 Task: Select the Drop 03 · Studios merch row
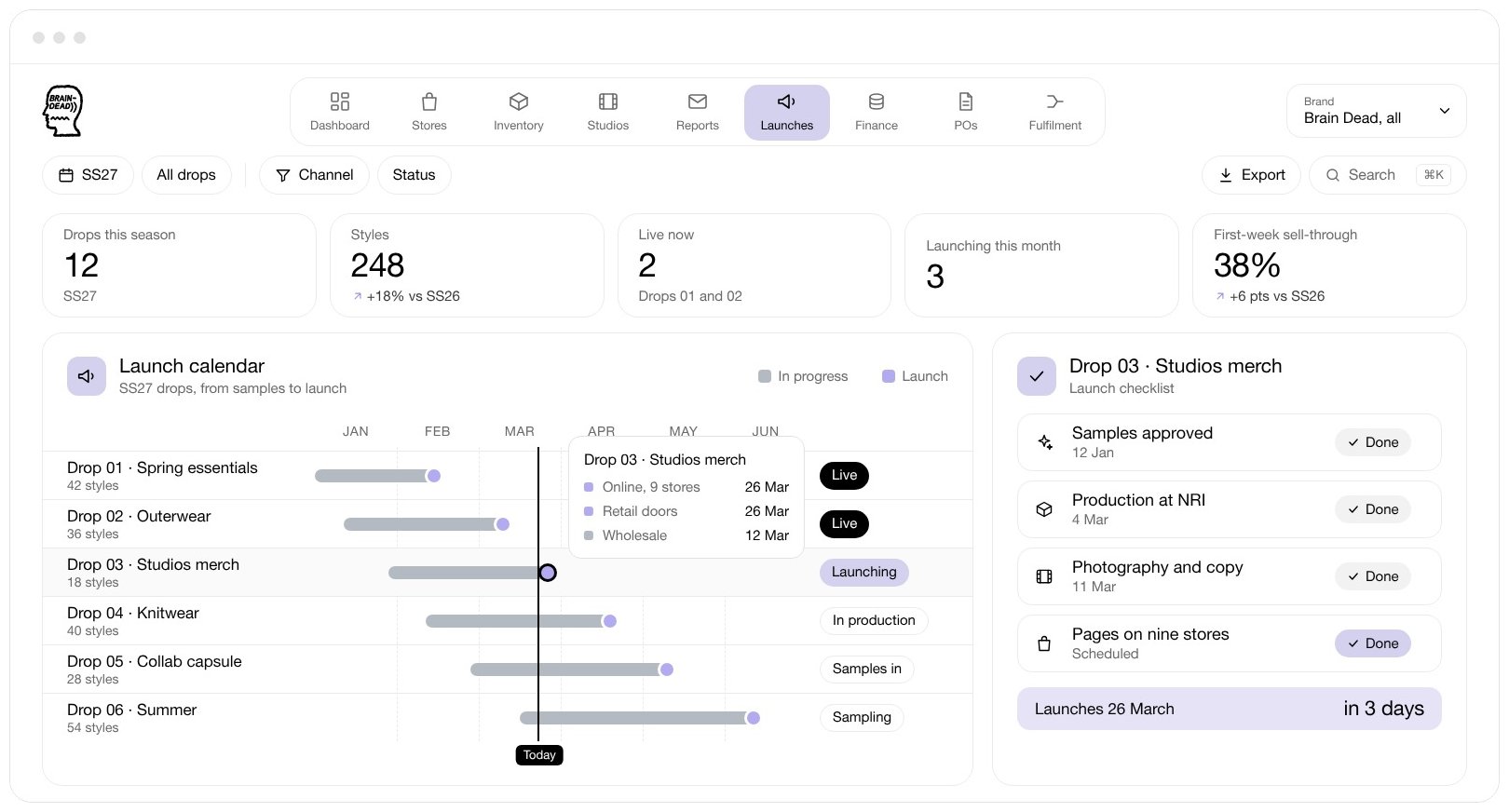point(508,573)
